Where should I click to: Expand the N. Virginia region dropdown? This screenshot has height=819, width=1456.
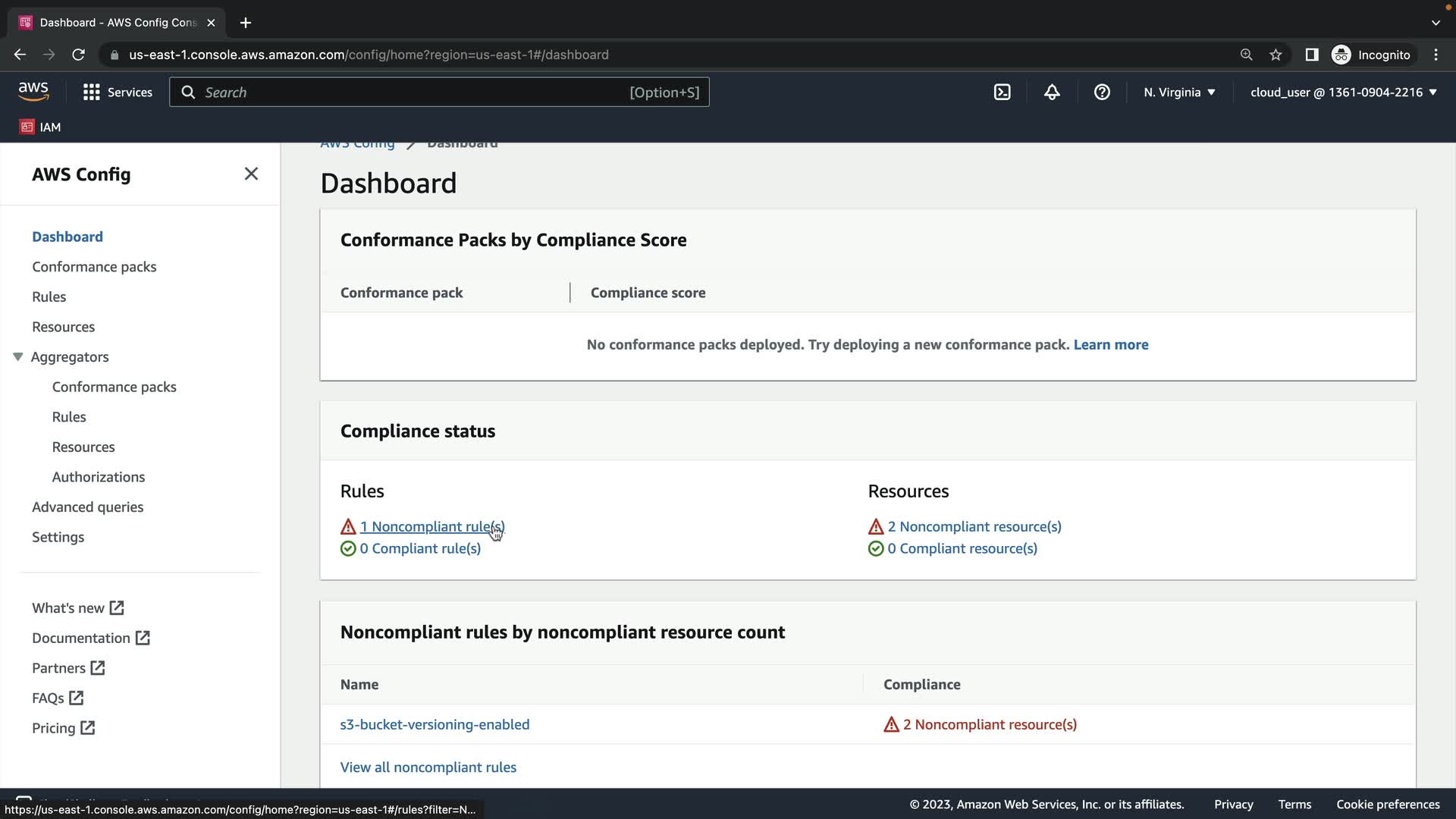coord(1179,93)
